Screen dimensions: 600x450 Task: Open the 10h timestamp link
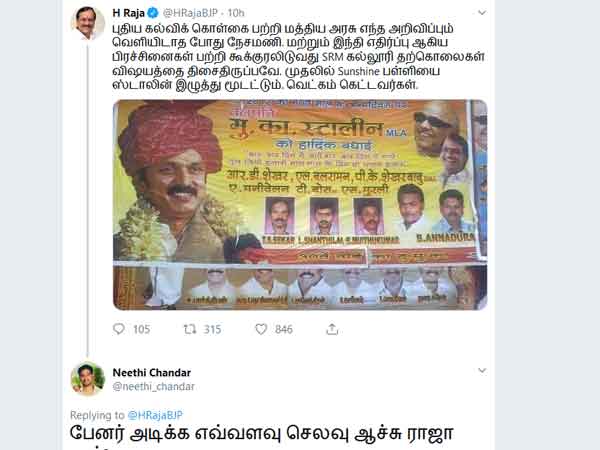[236, 13]
